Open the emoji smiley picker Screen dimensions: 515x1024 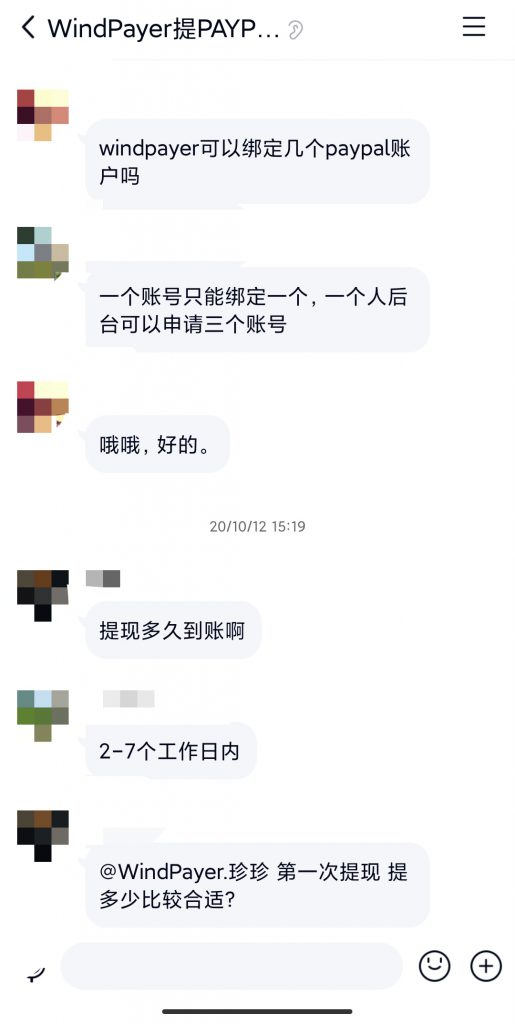coord(435,965)
